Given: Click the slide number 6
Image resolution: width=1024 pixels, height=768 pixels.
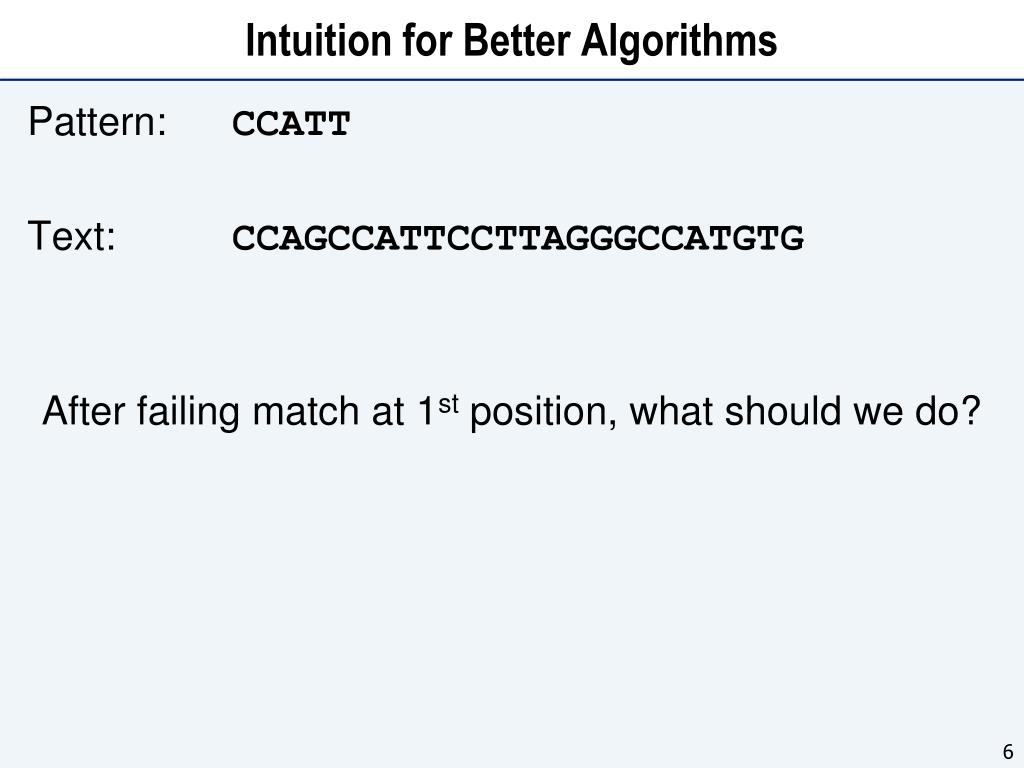Looking at the screenshot, I should point(1008,752).
